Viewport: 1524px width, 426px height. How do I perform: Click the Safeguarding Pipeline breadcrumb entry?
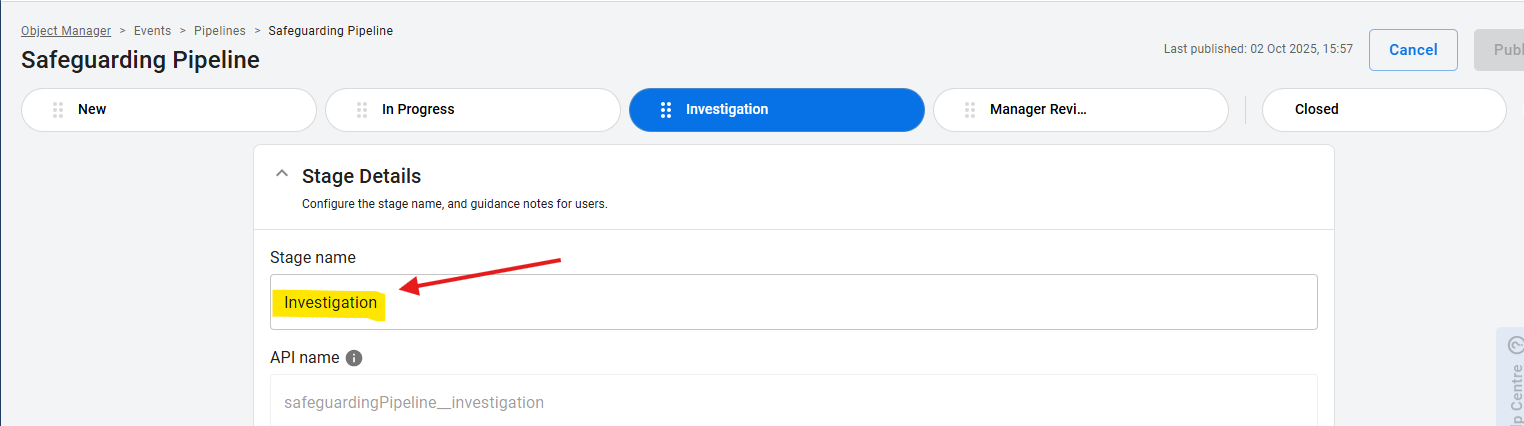(330, 31)
